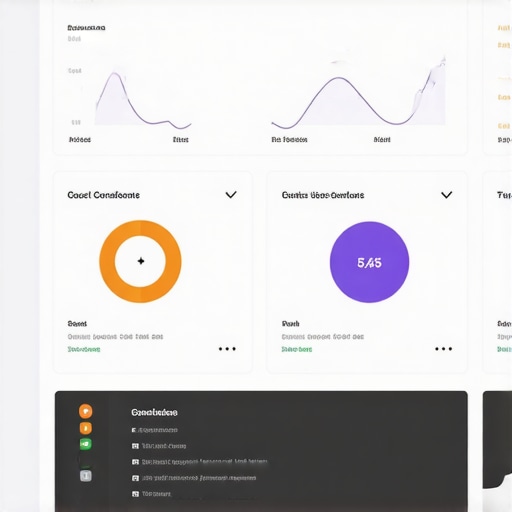This screenshot has width=512, height=512.
Task: Expand the chevron in the purple circle card
Action: tap(447, 195)
